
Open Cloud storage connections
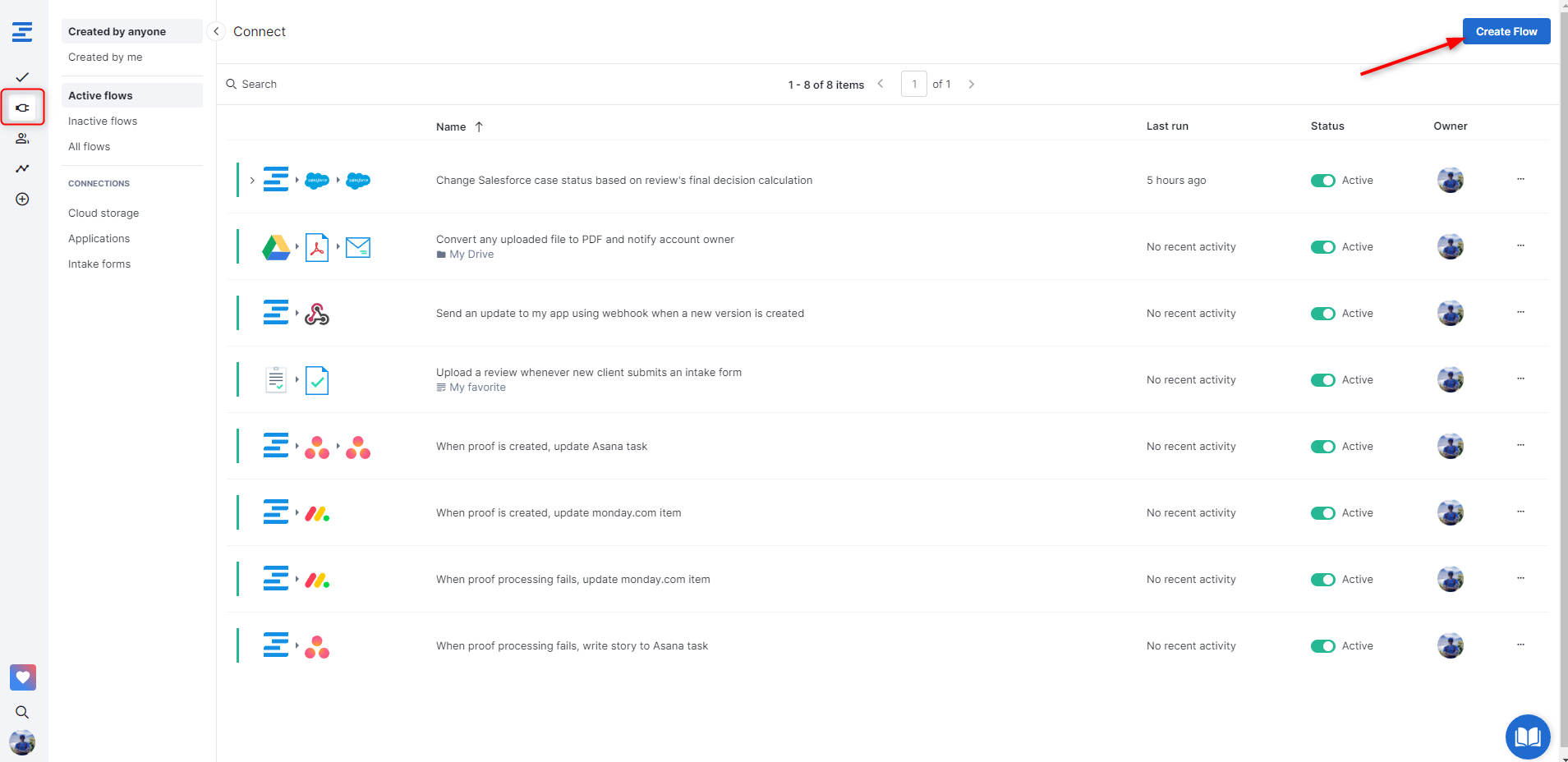pos(103,213)
